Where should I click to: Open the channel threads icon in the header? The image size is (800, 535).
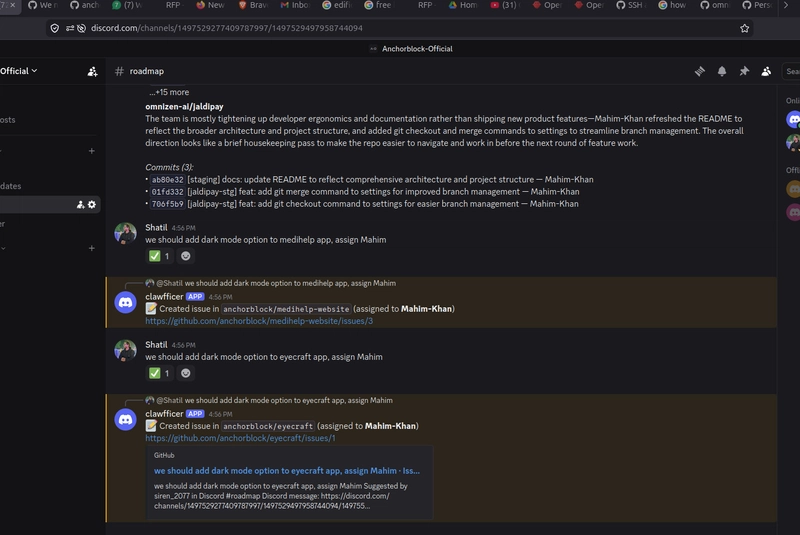[x=699, y=71]
